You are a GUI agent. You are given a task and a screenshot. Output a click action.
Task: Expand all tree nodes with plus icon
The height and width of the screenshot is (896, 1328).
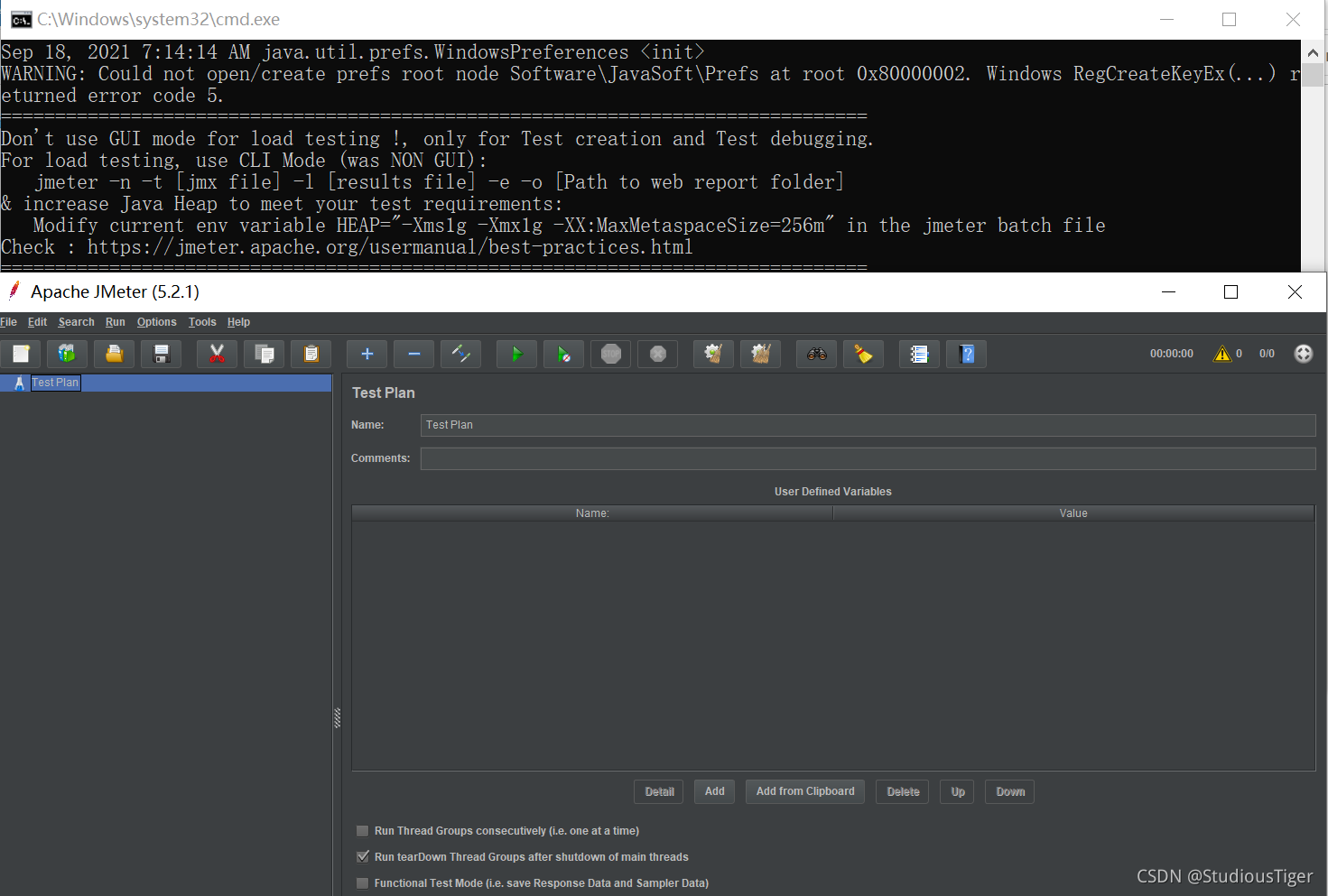tap(367, 354)
